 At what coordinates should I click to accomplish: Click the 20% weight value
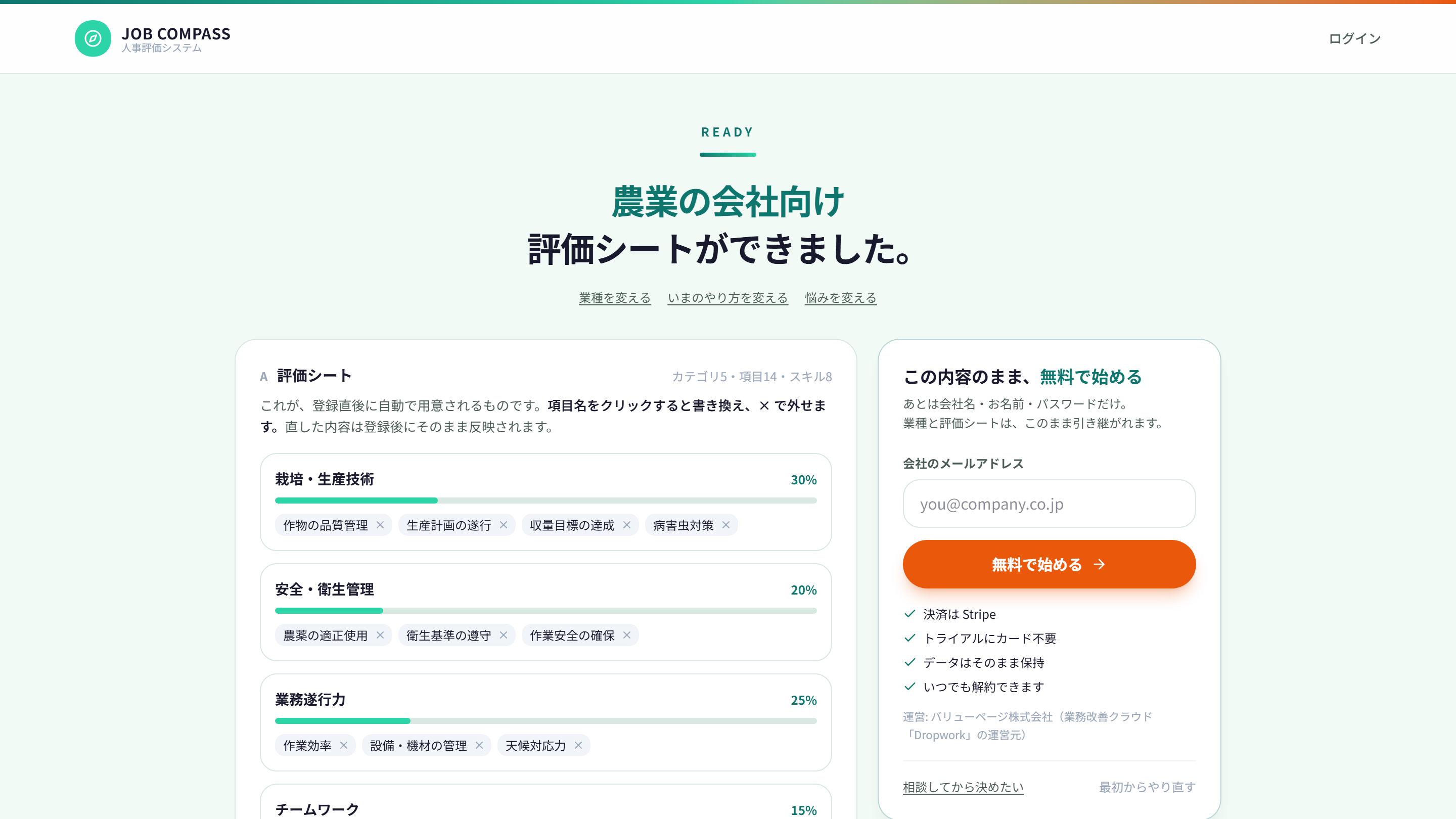pos(804,590)
